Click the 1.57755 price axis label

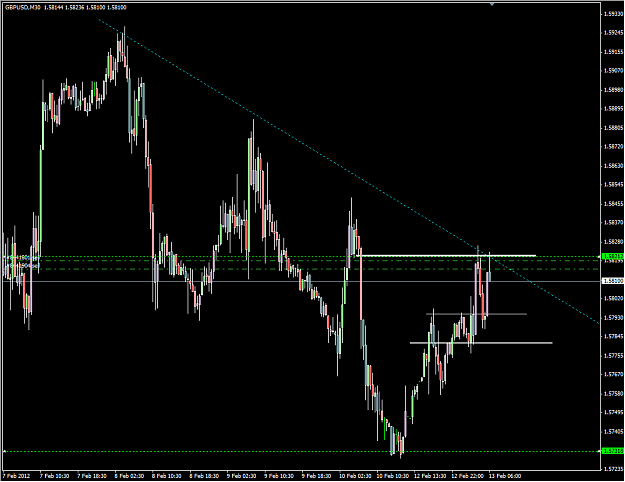click(x=613, y=356)
